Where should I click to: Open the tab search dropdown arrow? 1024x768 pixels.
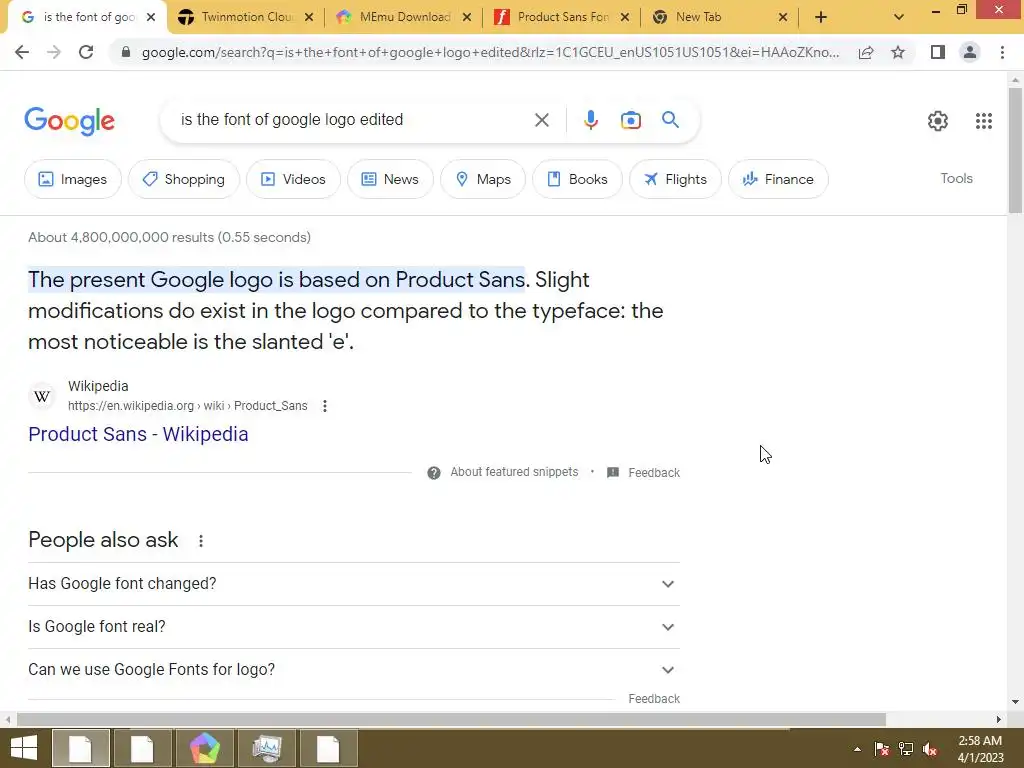coord(899,17)
